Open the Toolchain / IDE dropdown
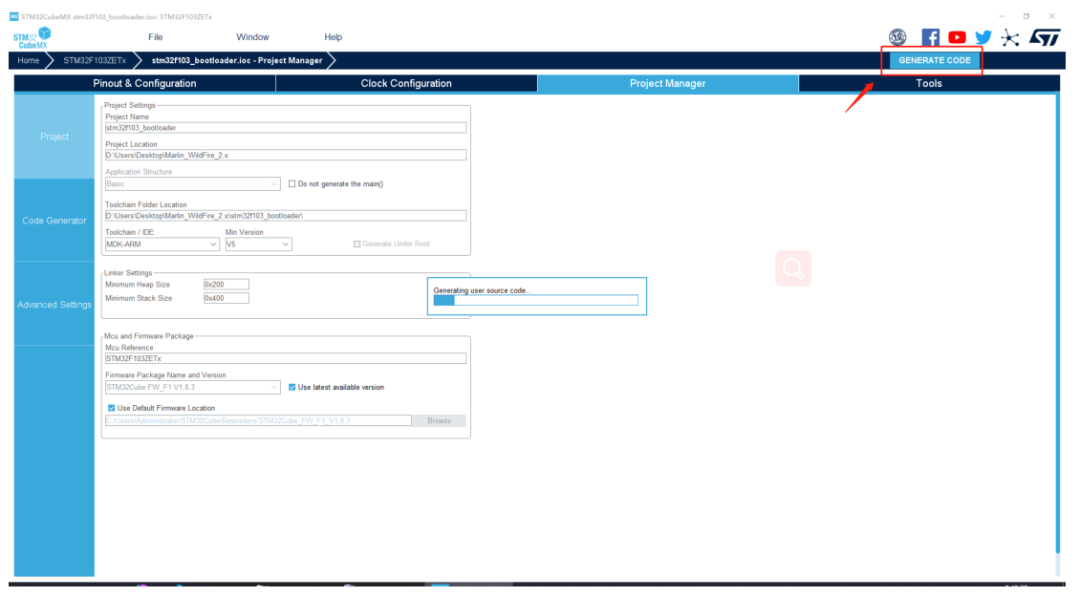The image size is (1080, 597). pos(162,244)
